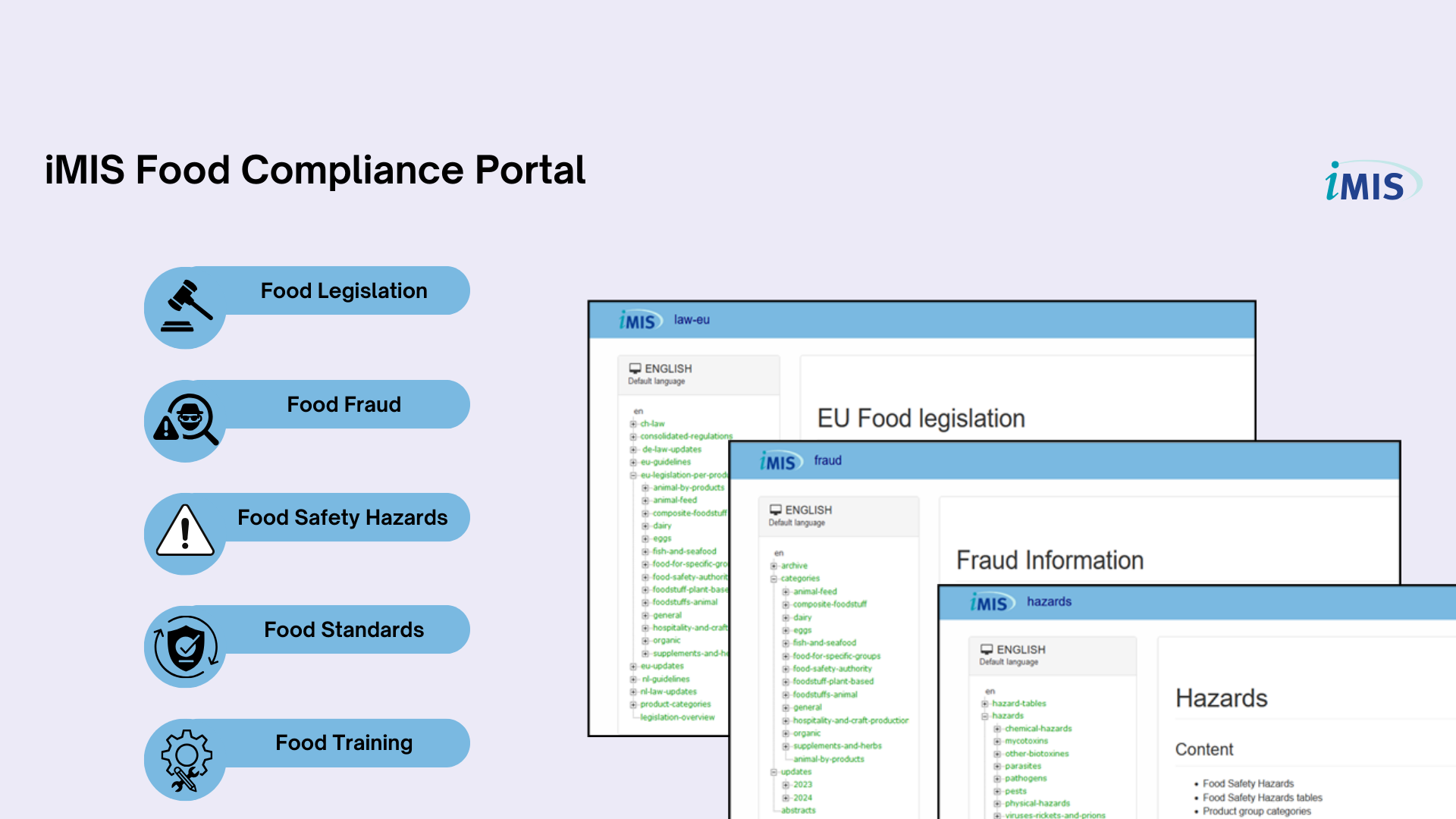Expand the 2023 node in fraud tree
The image size is (1456, 819).
786,785
